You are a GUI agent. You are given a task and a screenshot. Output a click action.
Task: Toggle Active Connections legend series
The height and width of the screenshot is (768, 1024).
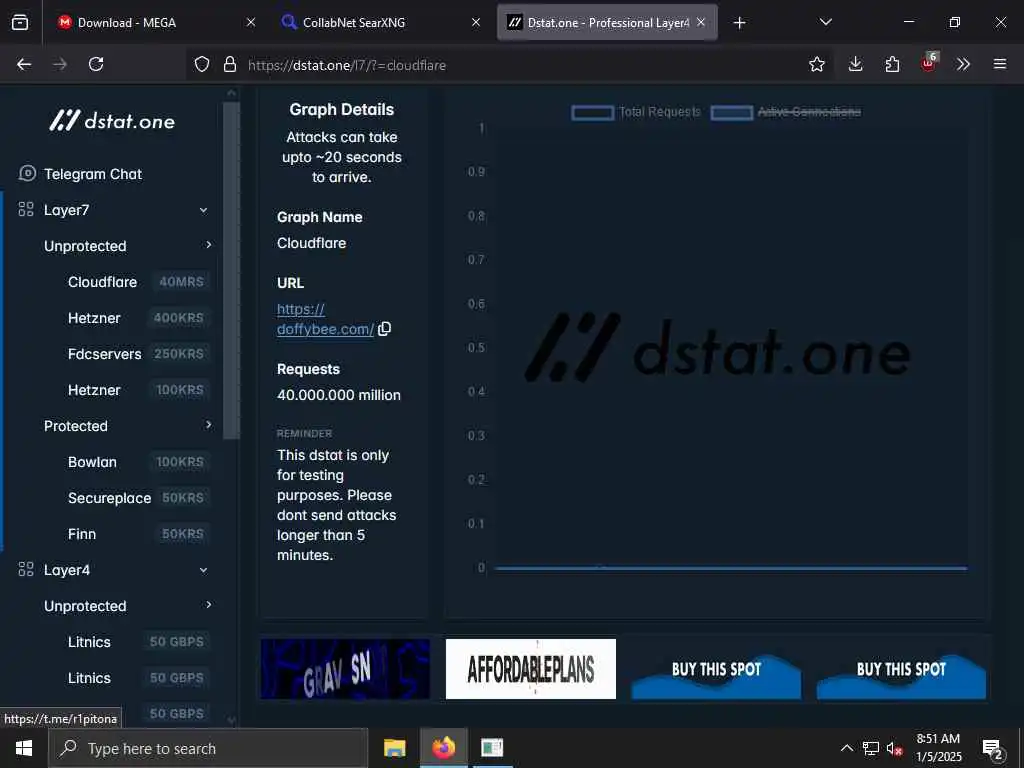click(786, 112)
